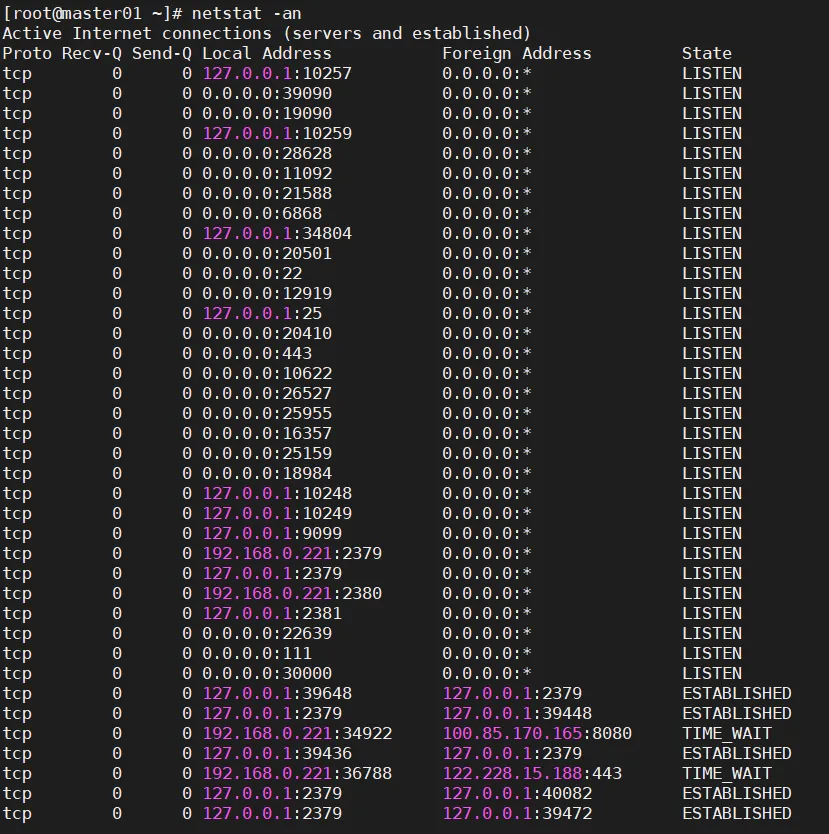829x834 pixels.
Task: Click the Foreign Address column header
Action: [517, 53]
